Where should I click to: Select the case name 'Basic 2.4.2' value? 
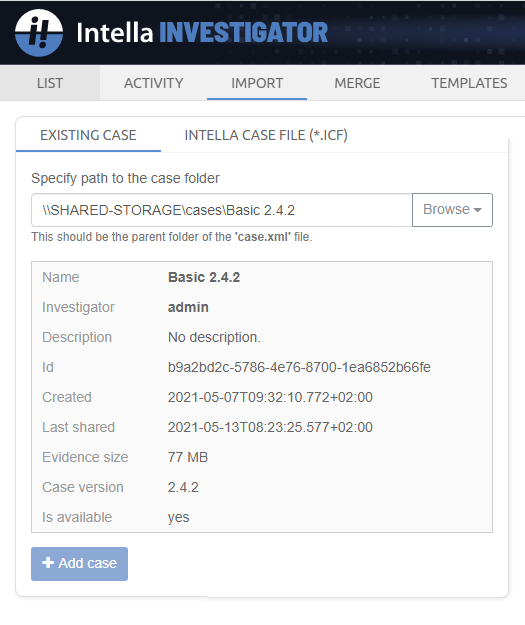204,277
